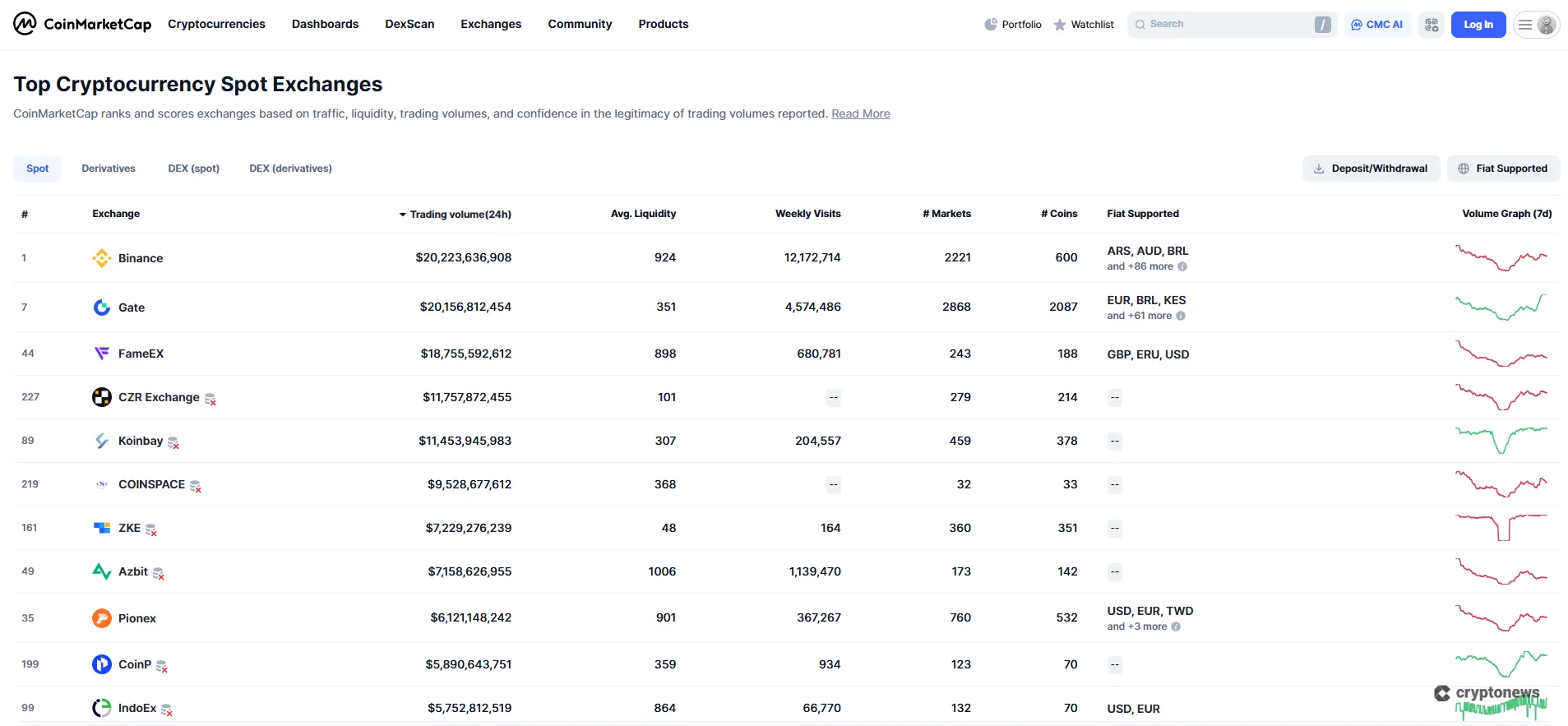Click the COINSPACE exchange logo

(x=102, y=484)
